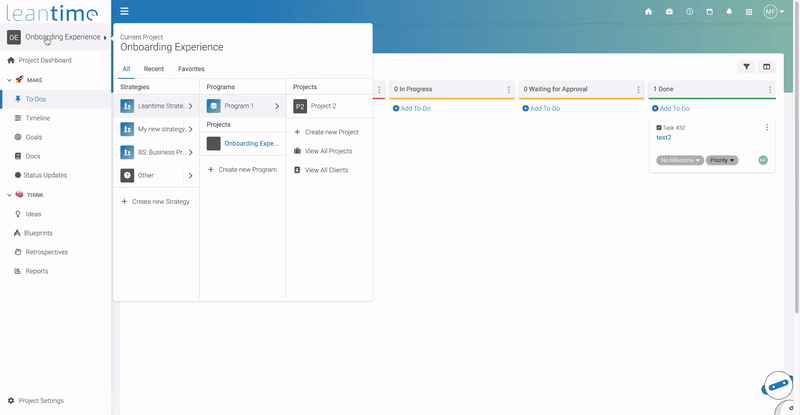
Task: Show notifications via the bell icon
Action: 729,12
